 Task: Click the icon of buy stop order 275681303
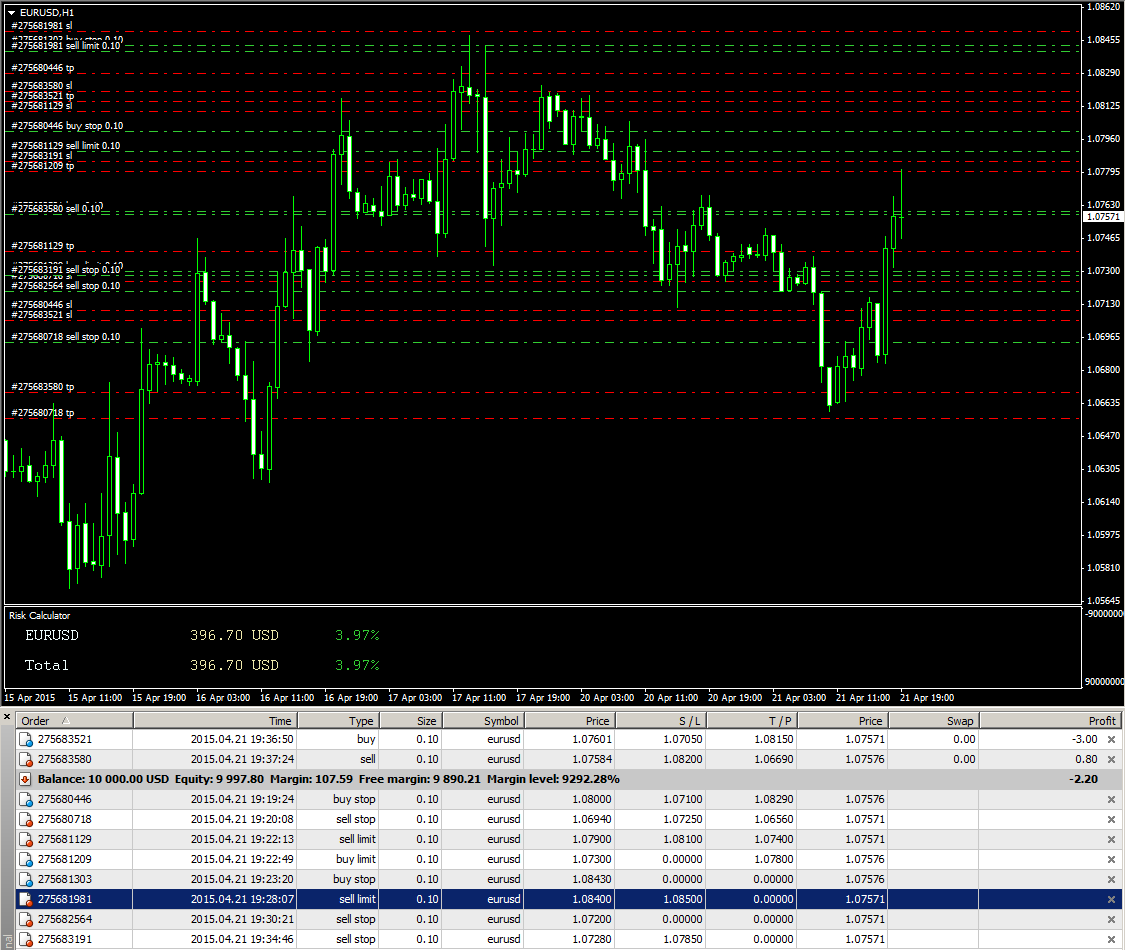(25, 879)
